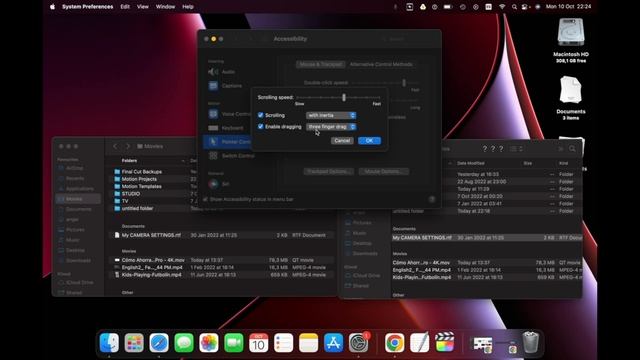Click menu bar clock Mon 10 Oct 22:24
Viewport: 640px width, 360px height.
[x=568, y=7]
